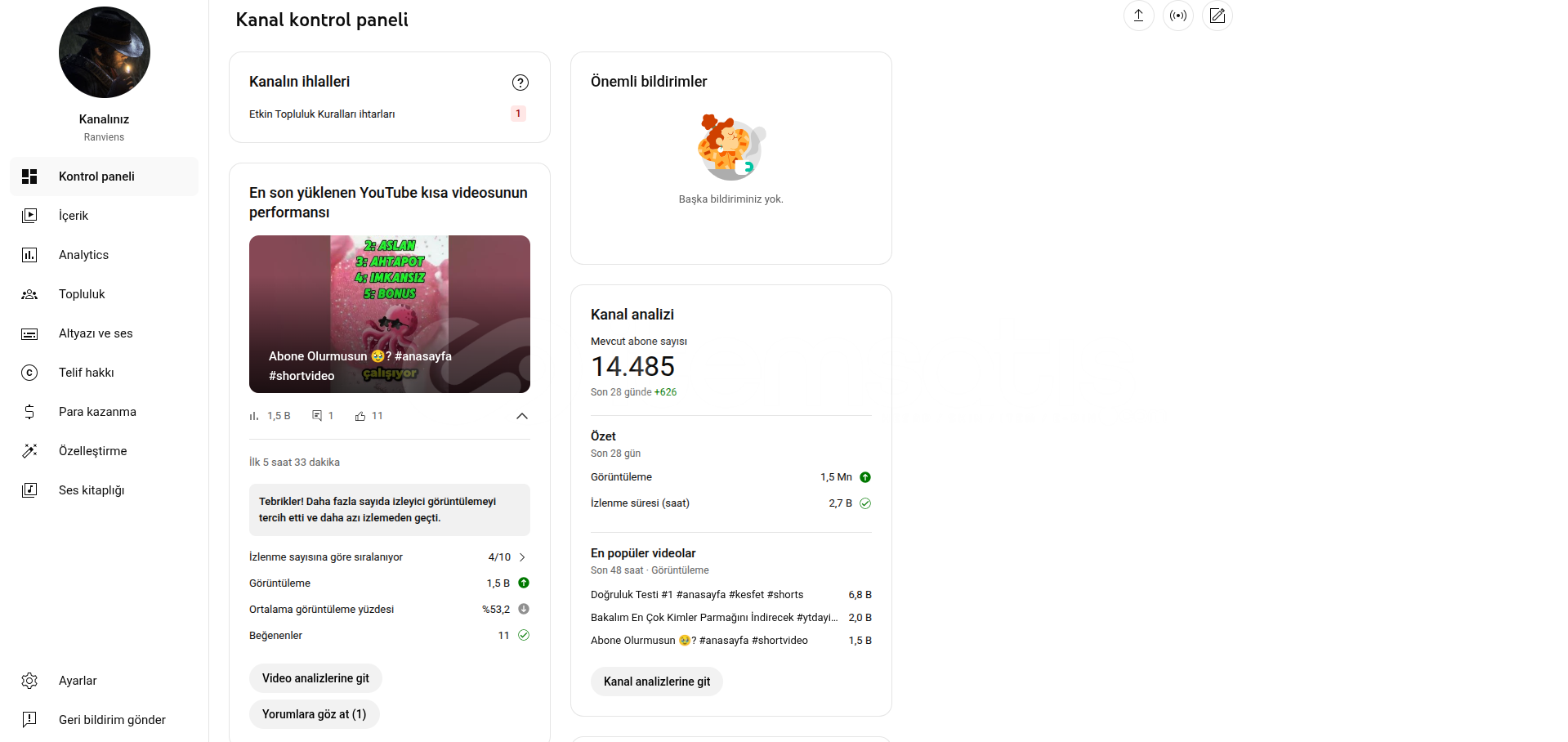This screenshot has height=742, width=1568.
Task: Click the Kanal analizlerine git button
Action: pos(657,682)
